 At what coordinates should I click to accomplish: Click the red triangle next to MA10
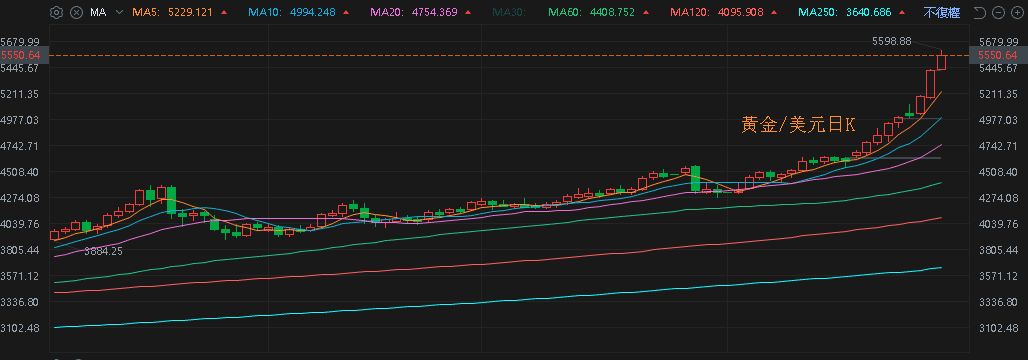click(x=346, y=12)
